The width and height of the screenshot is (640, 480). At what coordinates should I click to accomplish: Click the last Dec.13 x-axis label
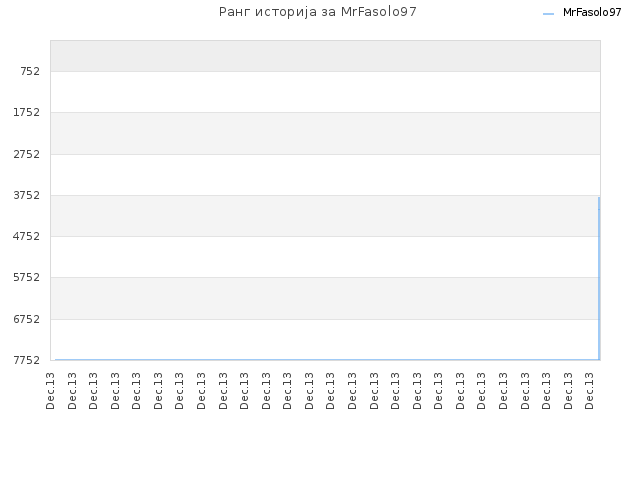tap(589, 391)
